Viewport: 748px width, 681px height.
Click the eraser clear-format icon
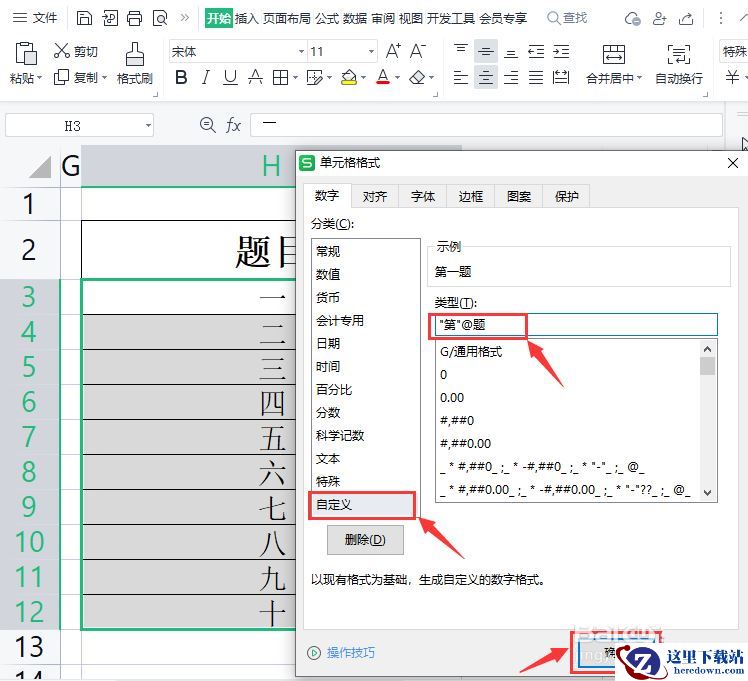[x=417, y=77]
